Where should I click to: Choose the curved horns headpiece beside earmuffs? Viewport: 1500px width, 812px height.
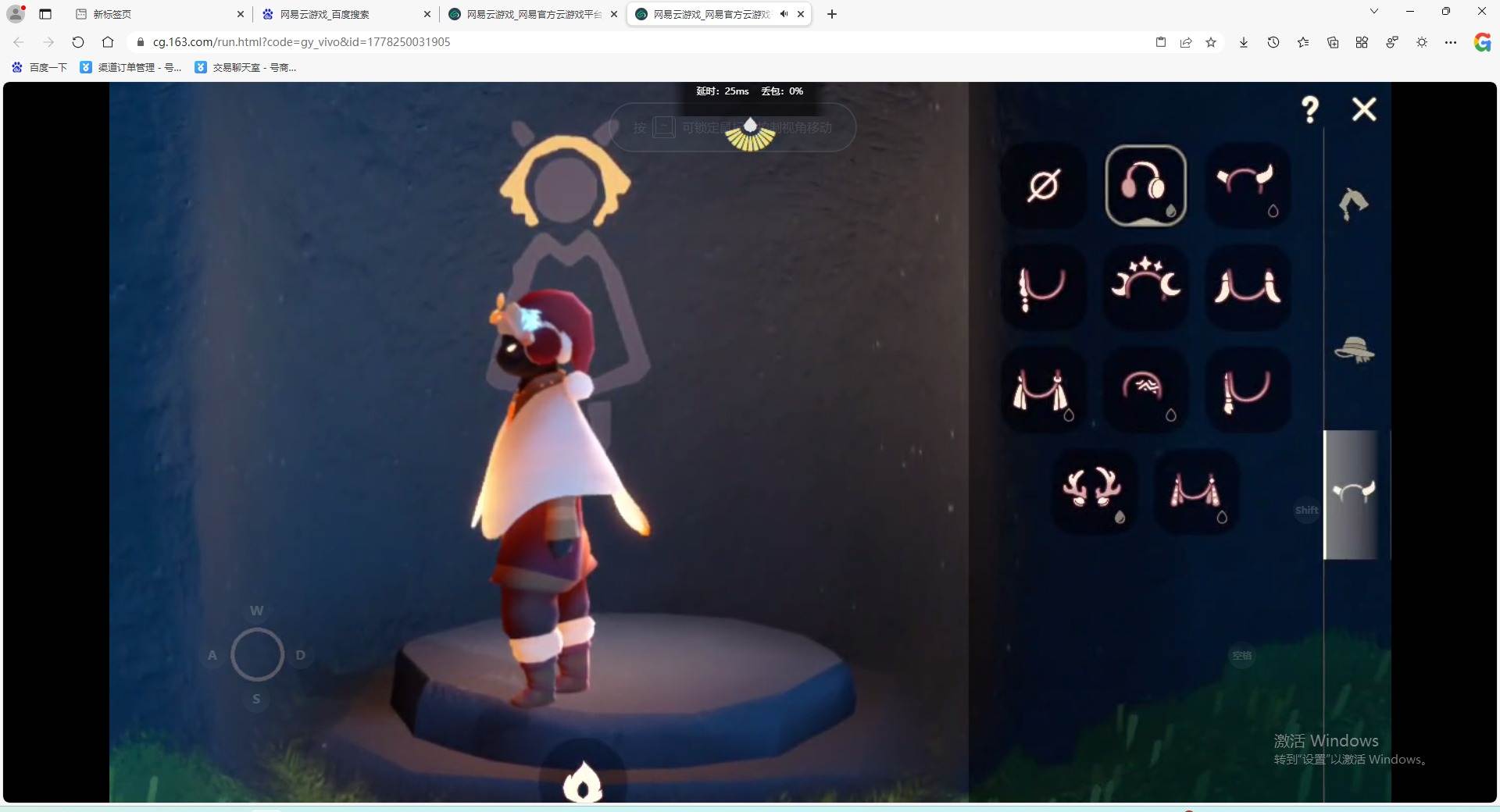coord(1248,186)
